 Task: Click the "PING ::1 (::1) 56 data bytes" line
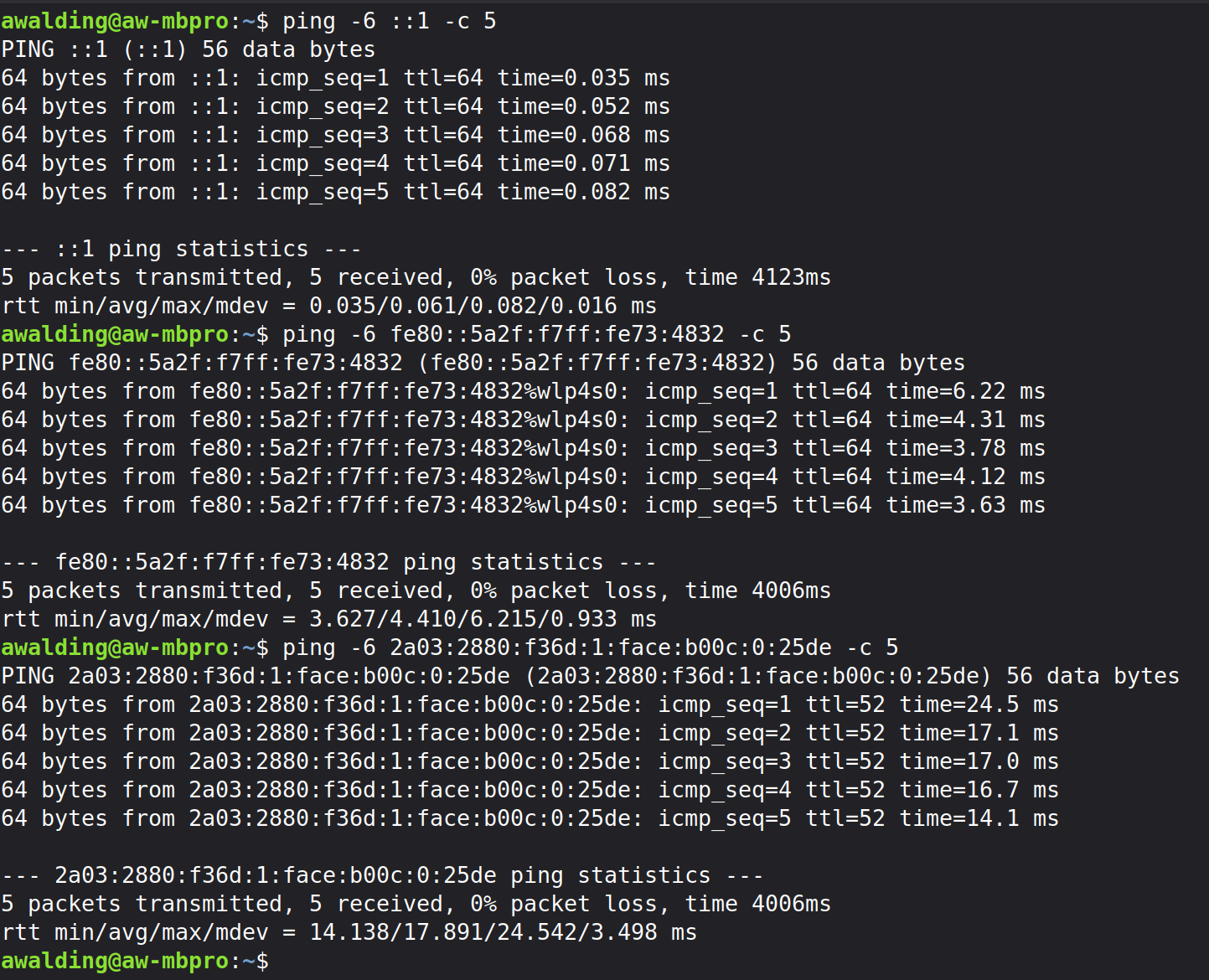pyautogui.click(x=189, y=49)
